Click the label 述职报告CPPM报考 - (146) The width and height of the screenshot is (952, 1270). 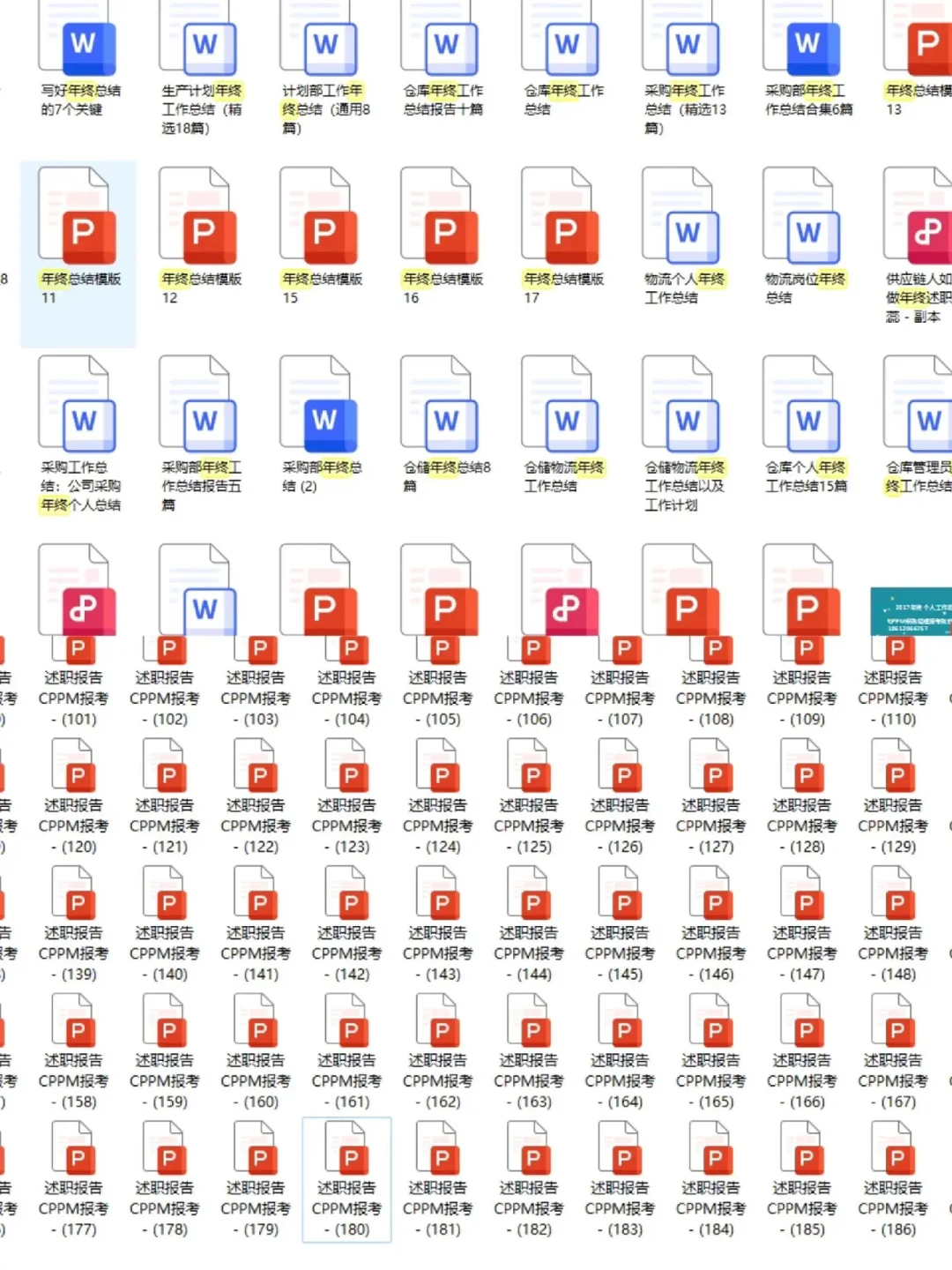(710, 953)
